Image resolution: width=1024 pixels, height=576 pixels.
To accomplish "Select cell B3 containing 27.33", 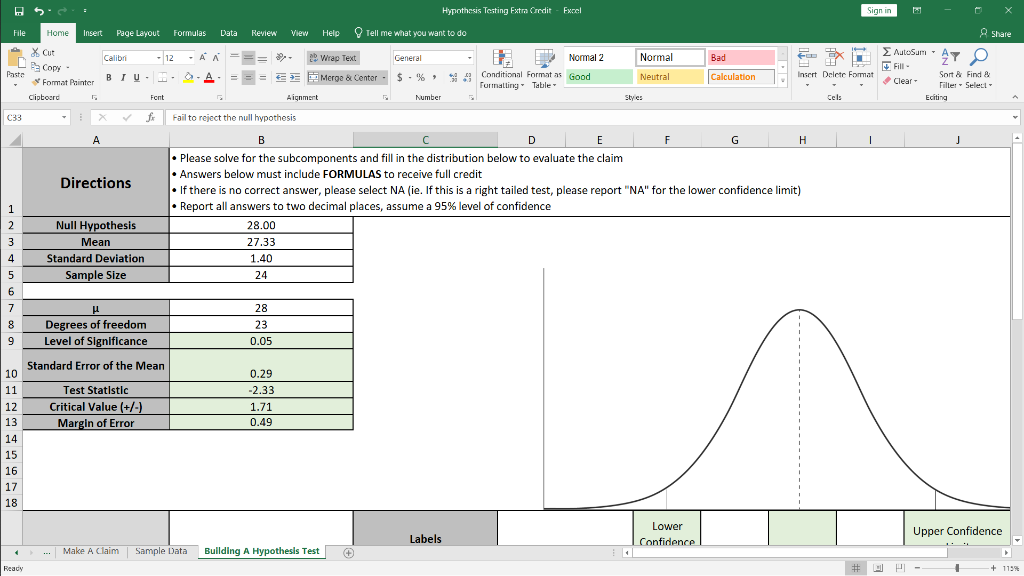I will (x=261, y=241).
